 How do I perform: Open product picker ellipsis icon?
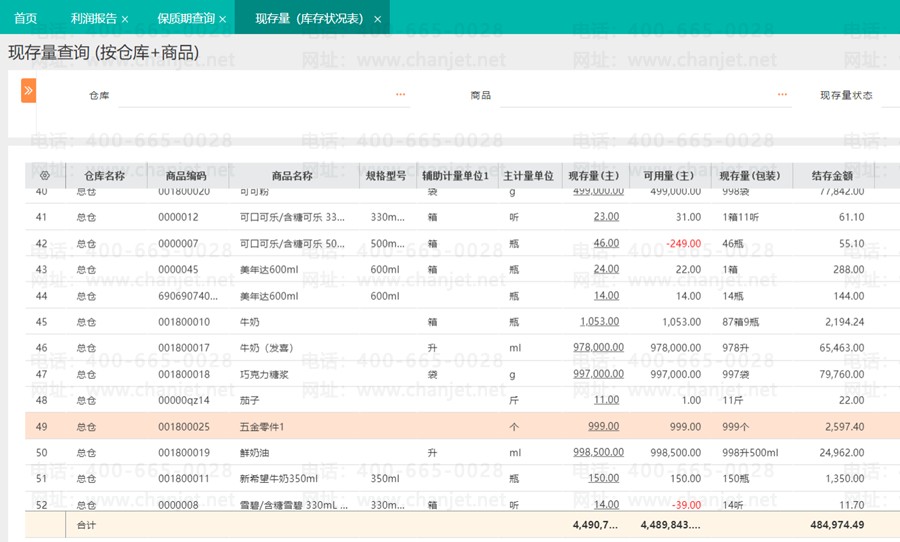782,95
